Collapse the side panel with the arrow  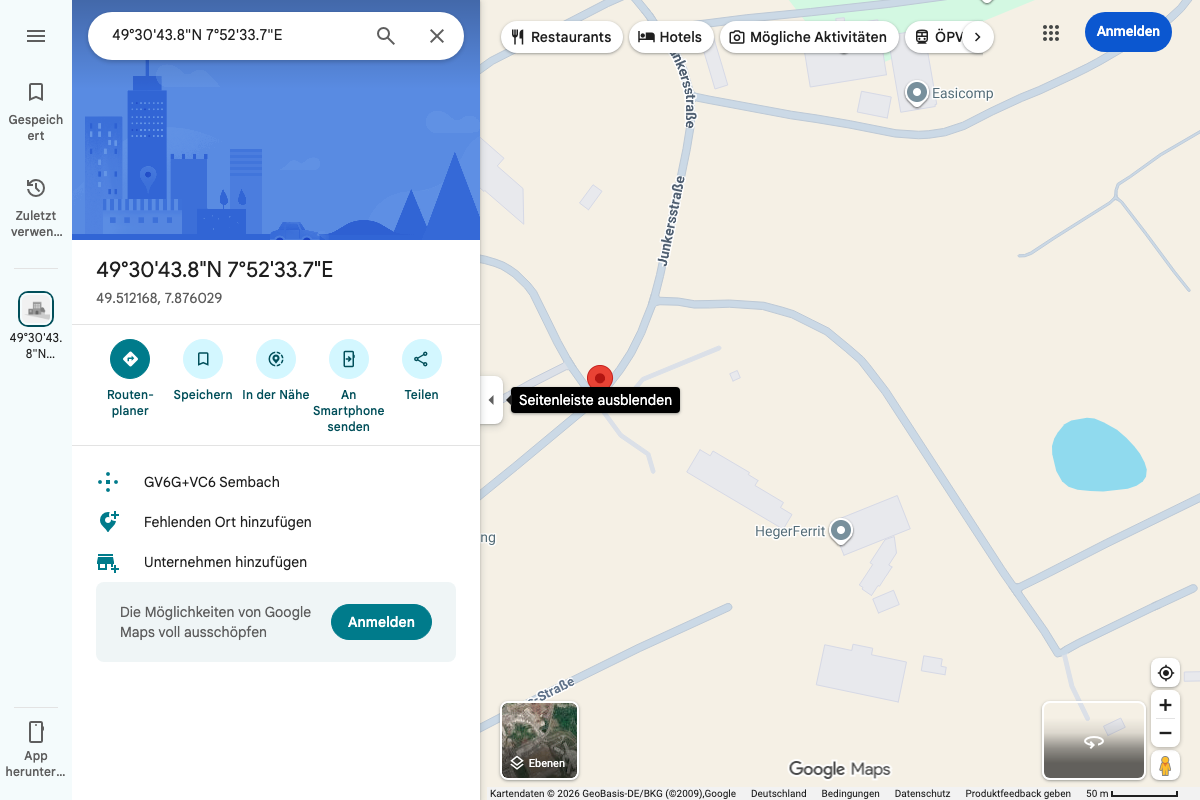(x=491, y=400)
